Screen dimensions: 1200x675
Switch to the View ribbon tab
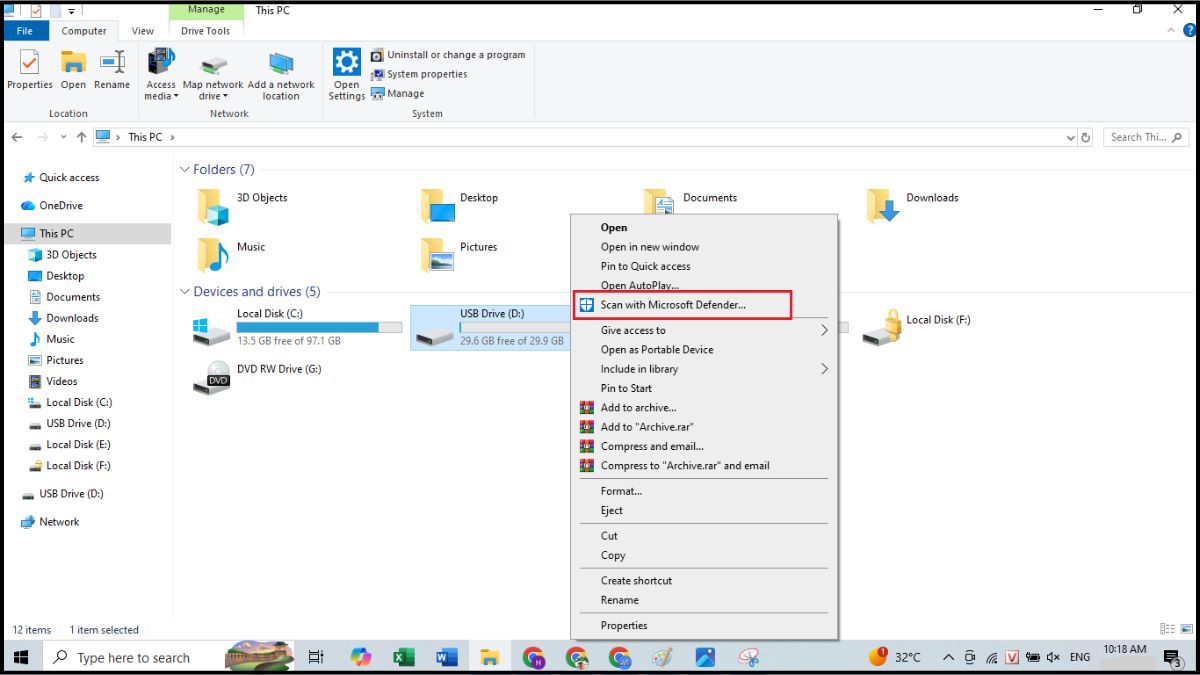point(143,31)
